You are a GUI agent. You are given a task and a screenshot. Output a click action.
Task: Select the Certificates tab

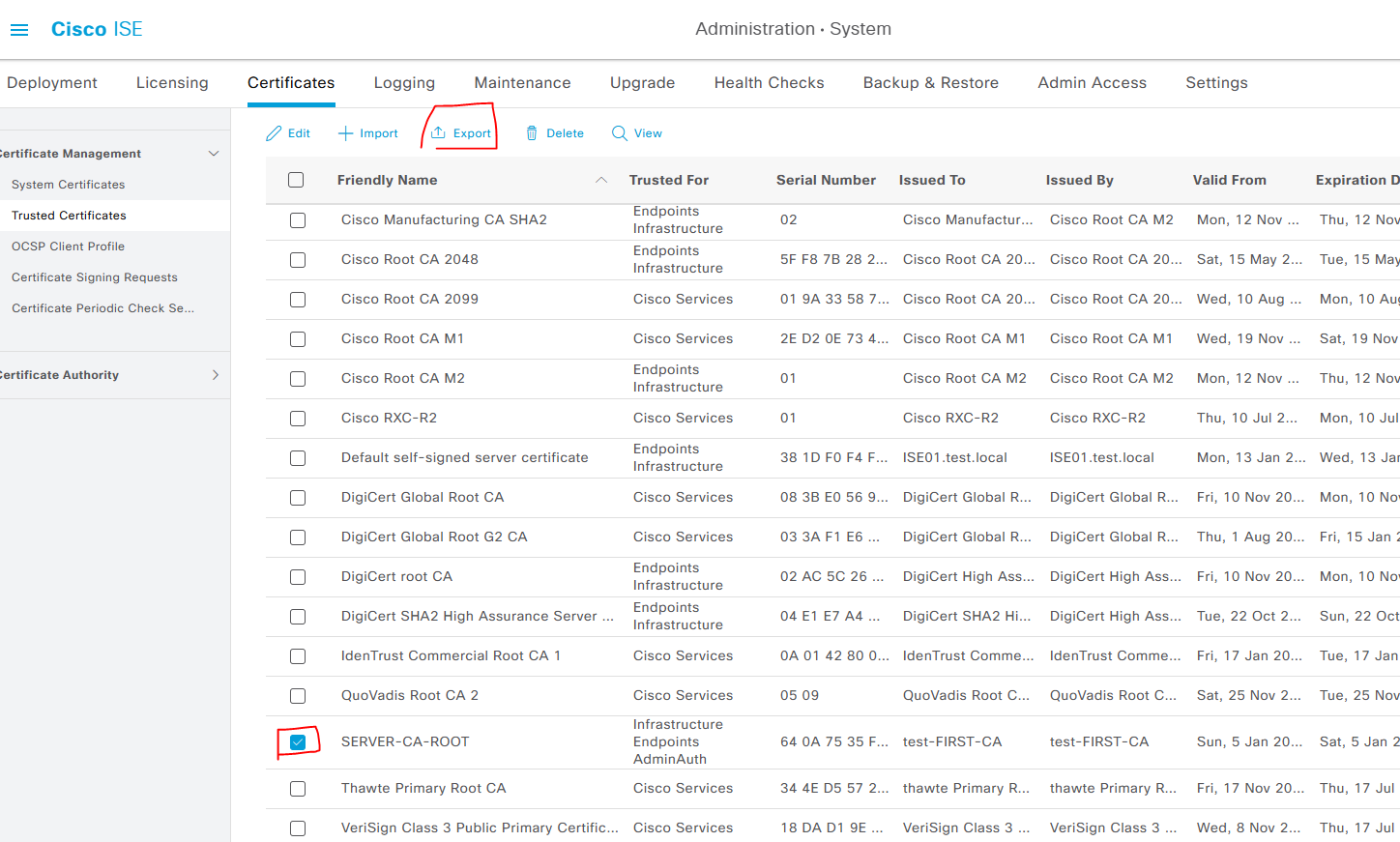point(291,83)
